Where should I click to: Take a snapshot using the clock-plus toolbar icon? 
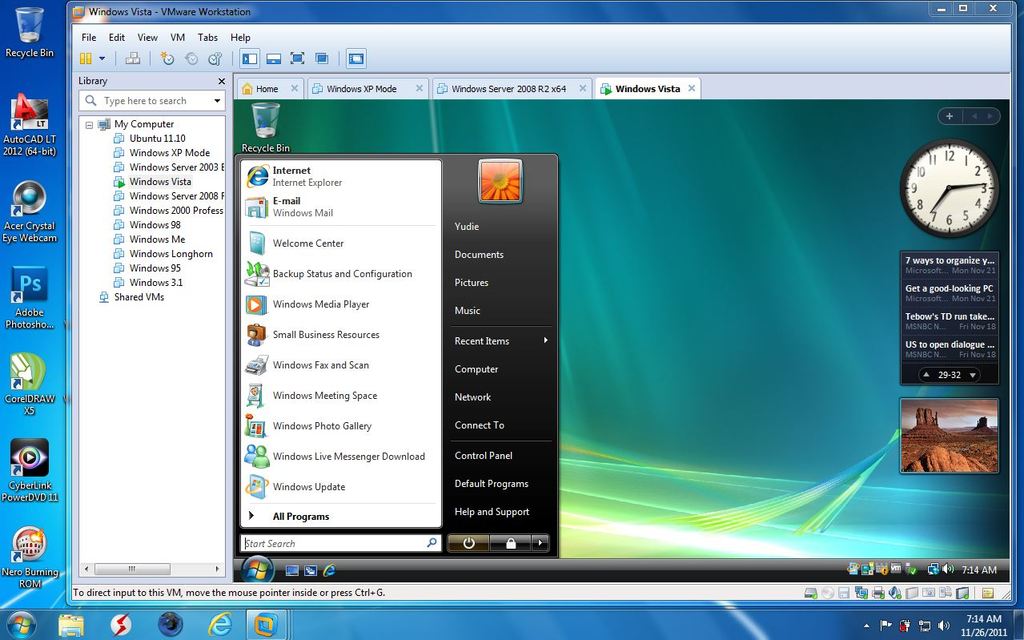tap(167, 59)
